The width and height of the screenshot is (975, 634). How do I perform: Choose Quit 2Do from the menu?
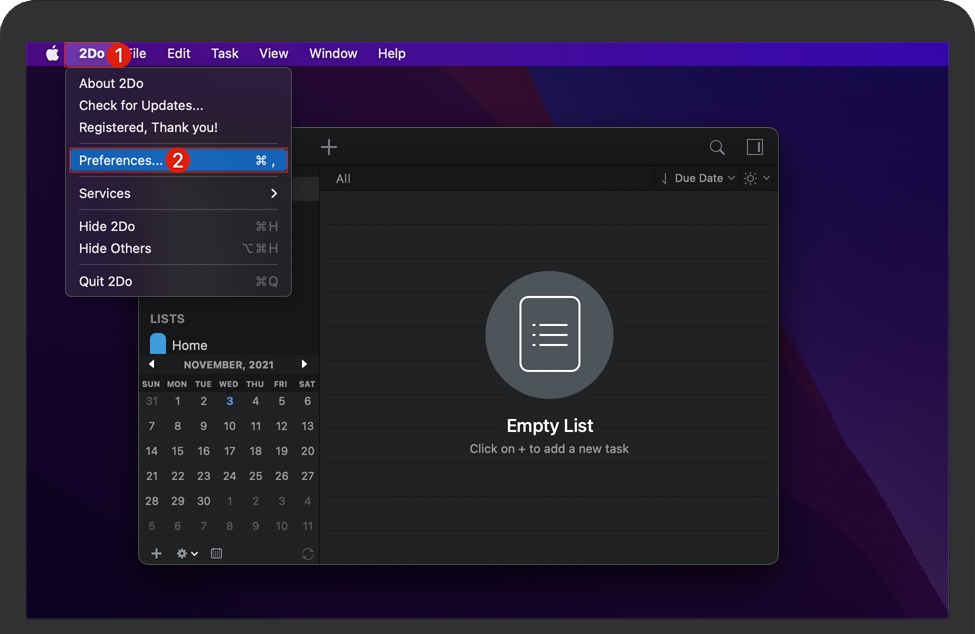tap(106, 281)
